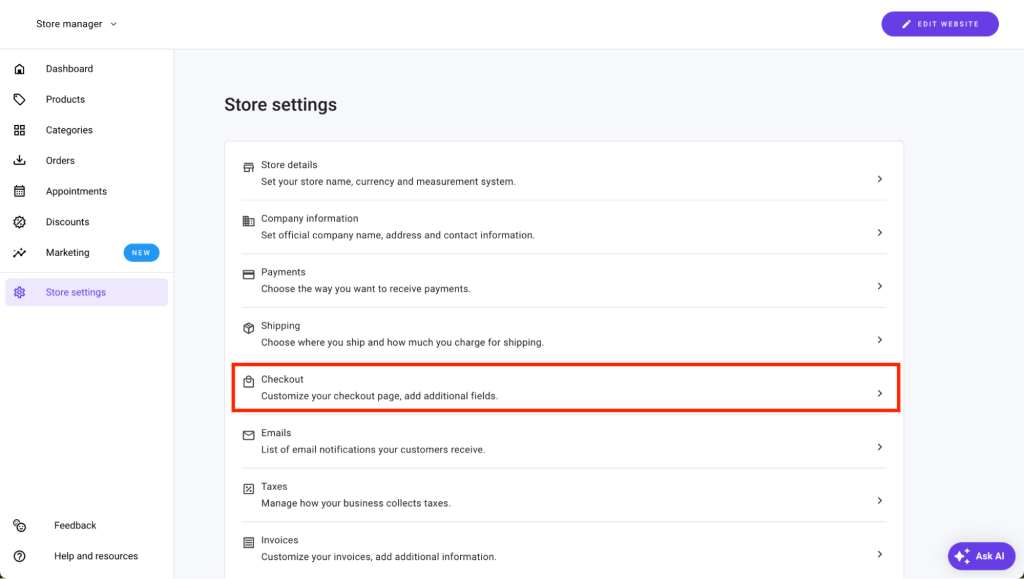Click the Appointments calendar icon
This screenshot has height=579, width=1024.
19,191
